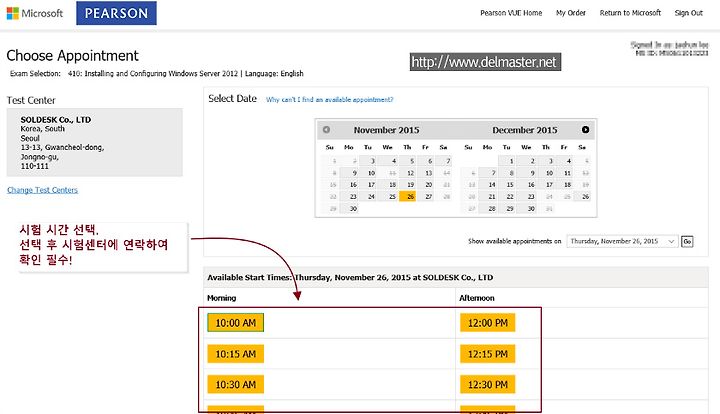Advance calendar to next month

pos(585,130)
